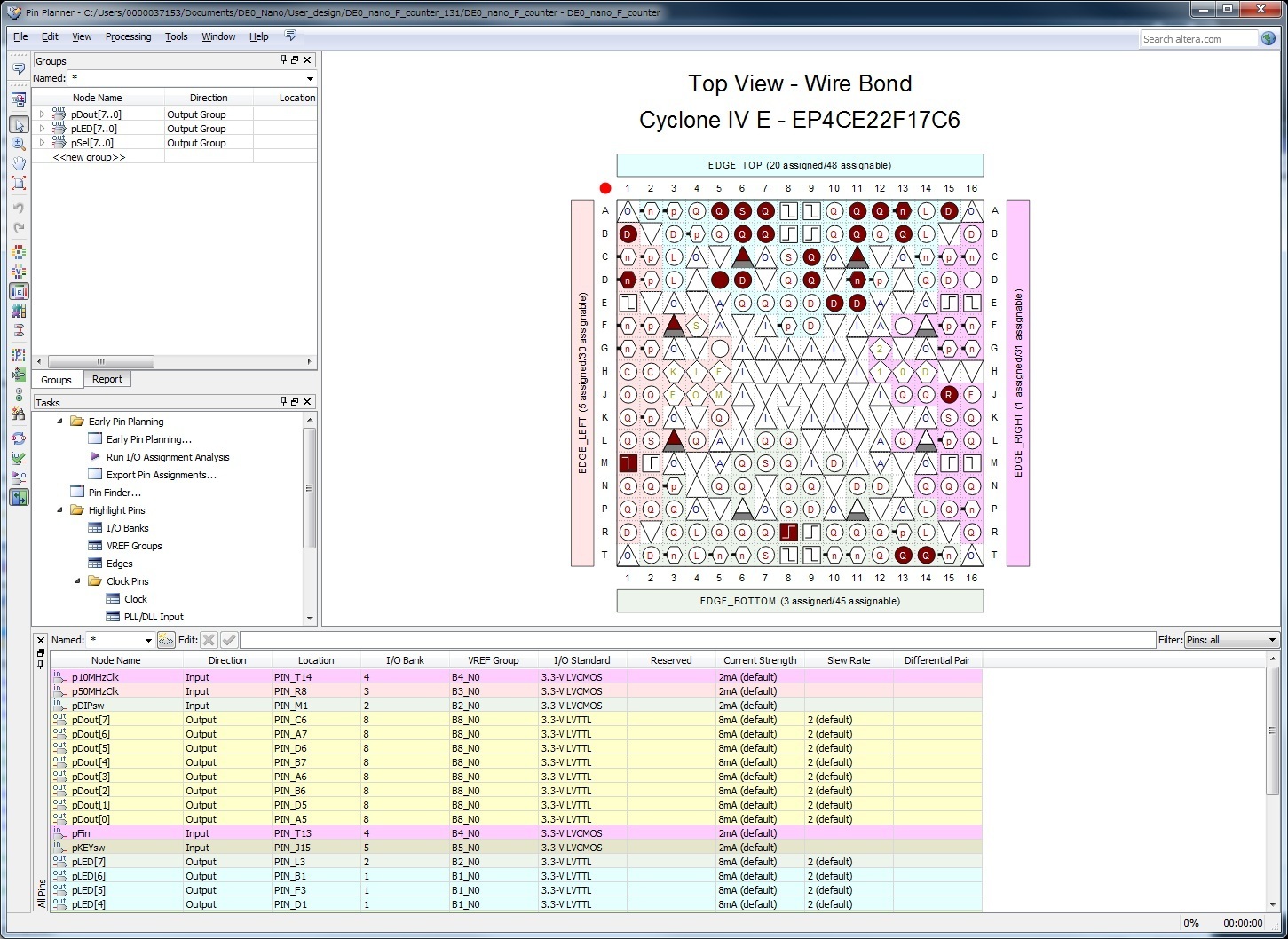The image size is (1288, 939).
Task: Switch to the Report tab
Action: tap(107, 379)
